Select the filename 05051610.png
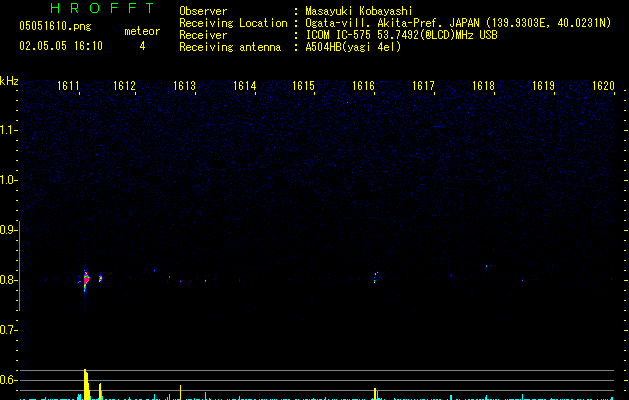The image size is (629, 400). click(x=55, y=27)
